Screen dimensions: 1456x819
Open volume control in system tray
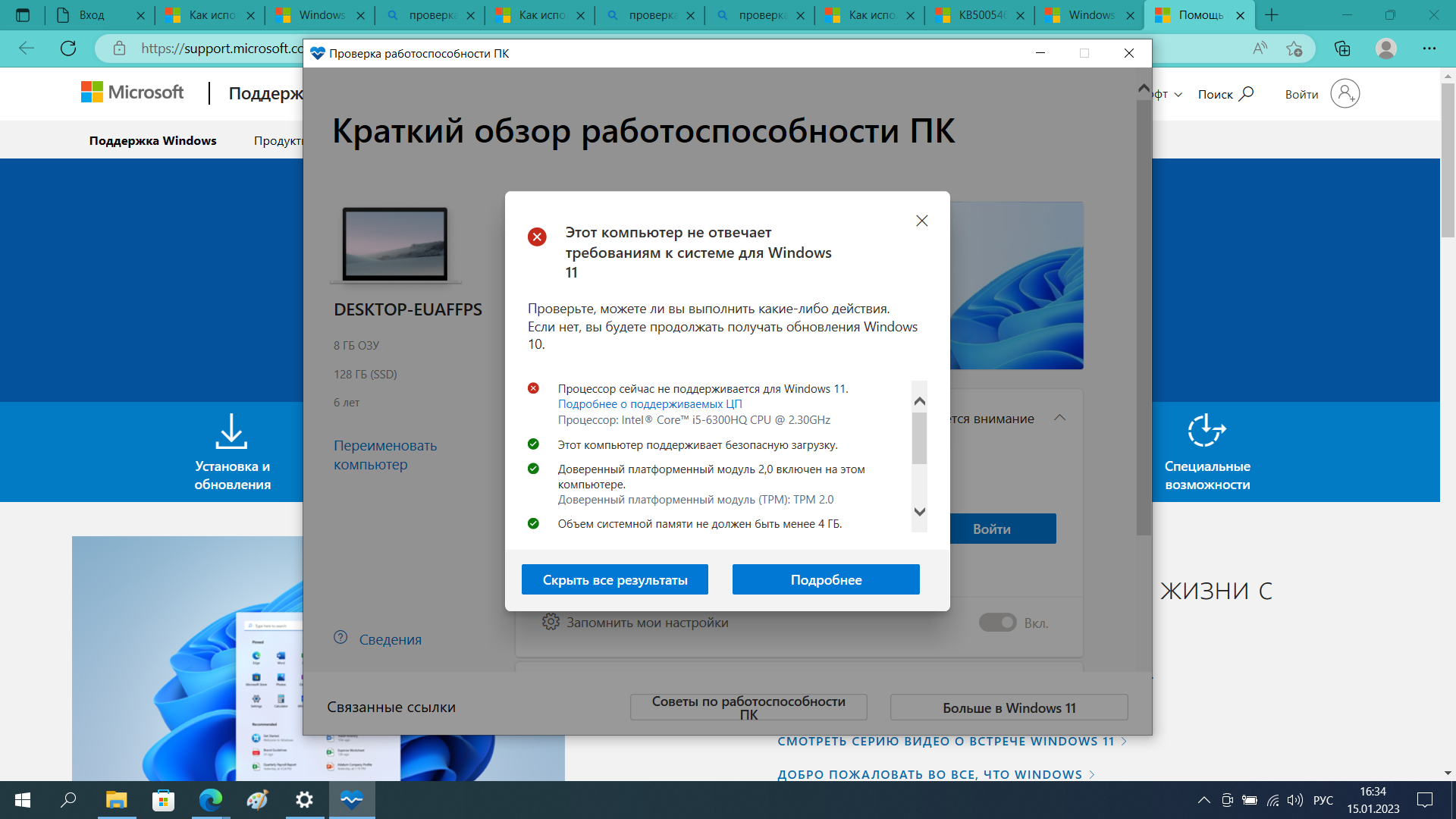1295,800
